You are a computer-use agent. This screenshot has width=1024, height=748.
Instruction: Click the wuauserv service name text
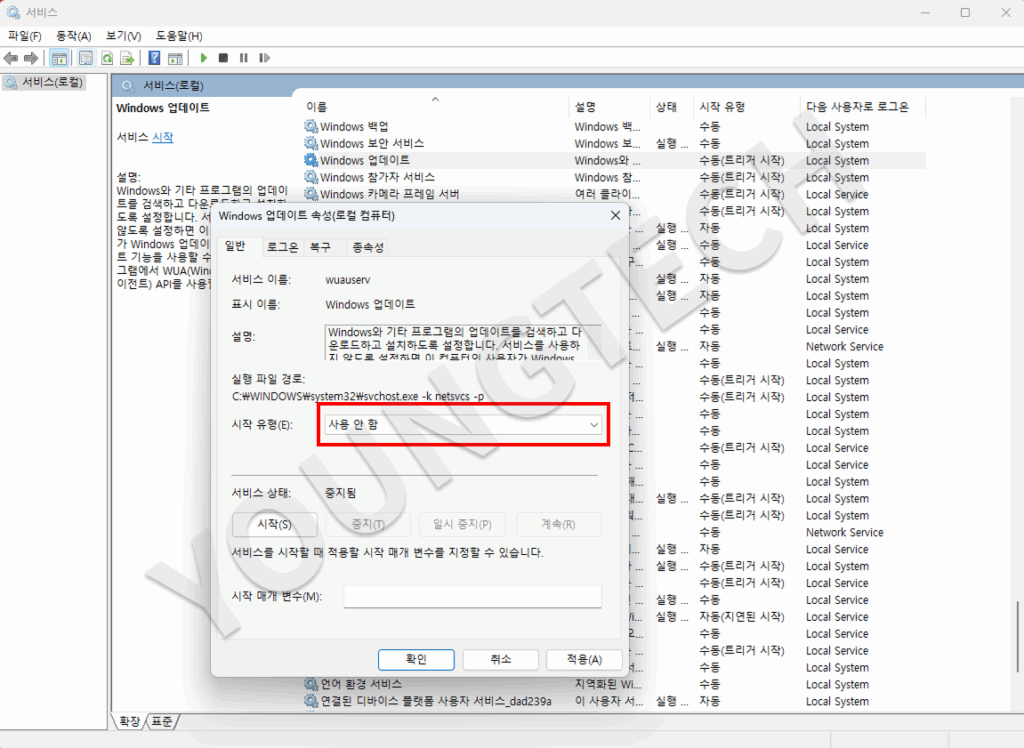click(x=347, y=280)
